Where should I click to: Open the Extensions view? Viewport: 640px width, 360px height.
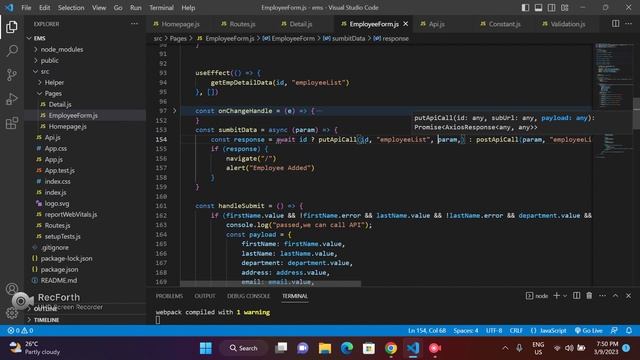click(x=12, y=123)
